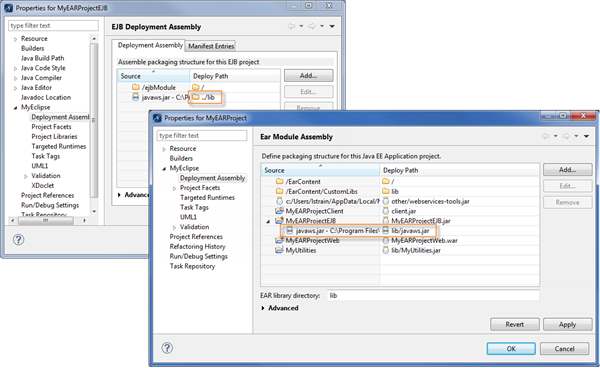Click MyEARProjectWeb.war deploy path
Screen dimensions: 600x368
click(424, 240)
